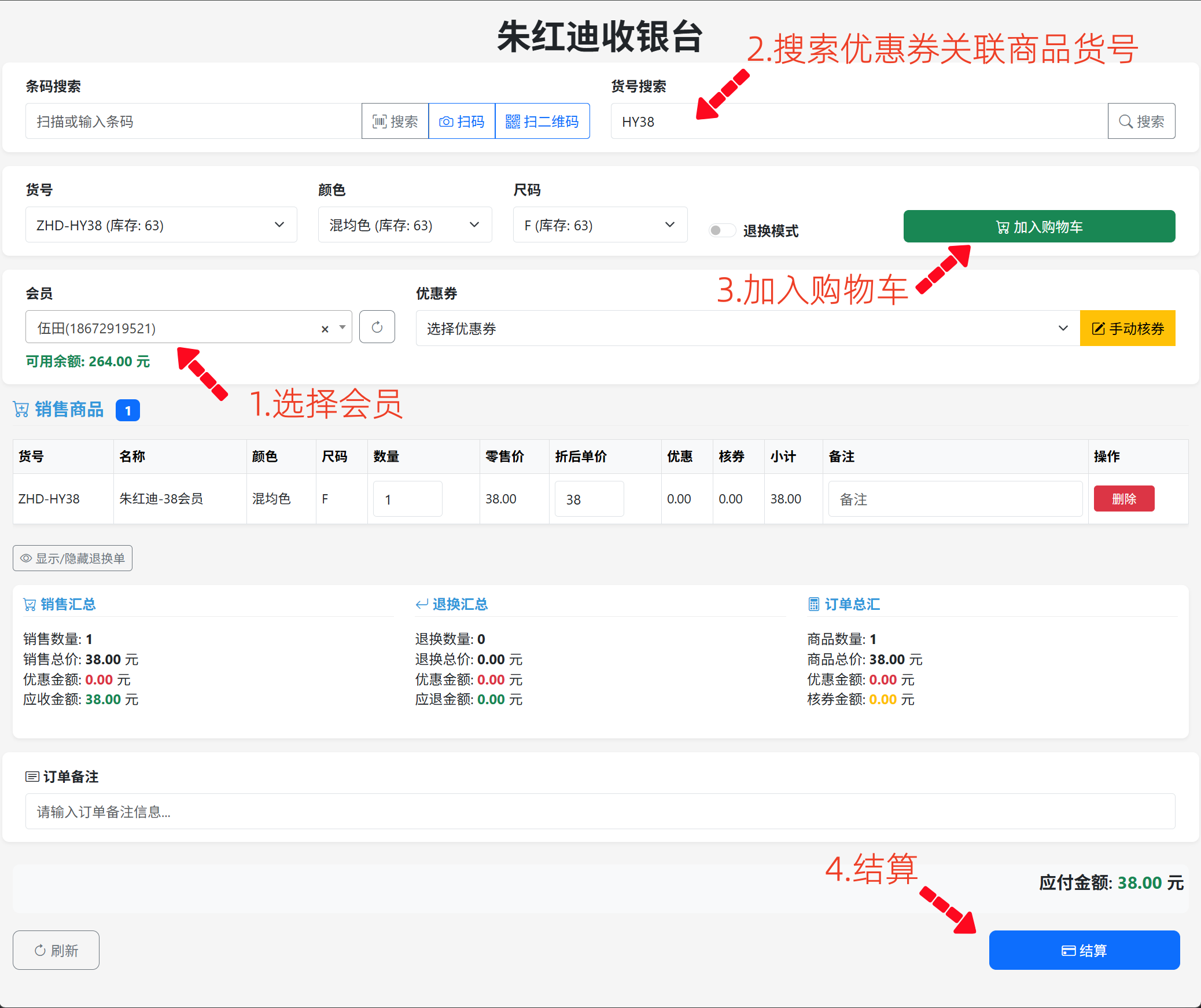Viewport: 1201px width, 1008px height.
Task: Click the eye icon on 显示/隐藏退换单
Action: click(x=26, y=558)
